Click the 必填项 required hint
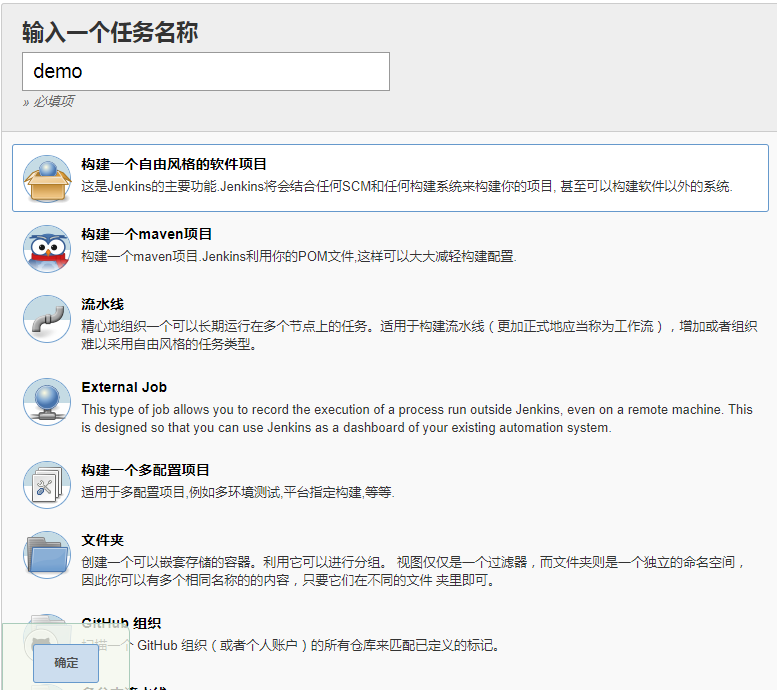This screenshot has width=777, height=690. (x=49, y=102)
